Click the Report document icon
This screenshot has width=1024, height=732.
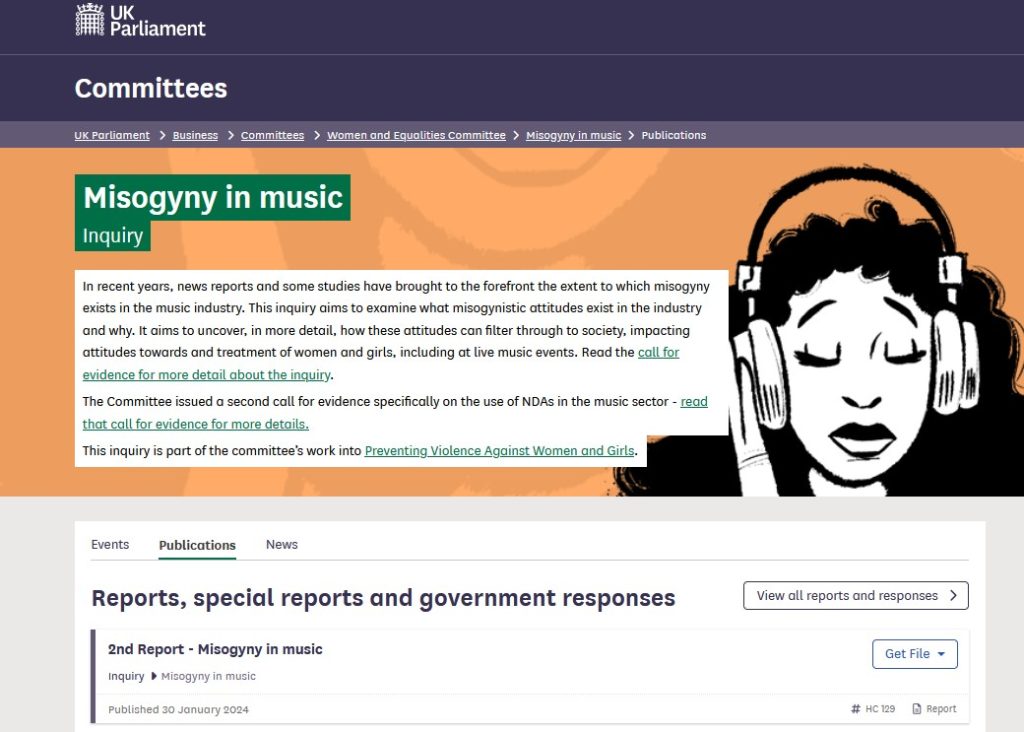click(x=917, y=708)
